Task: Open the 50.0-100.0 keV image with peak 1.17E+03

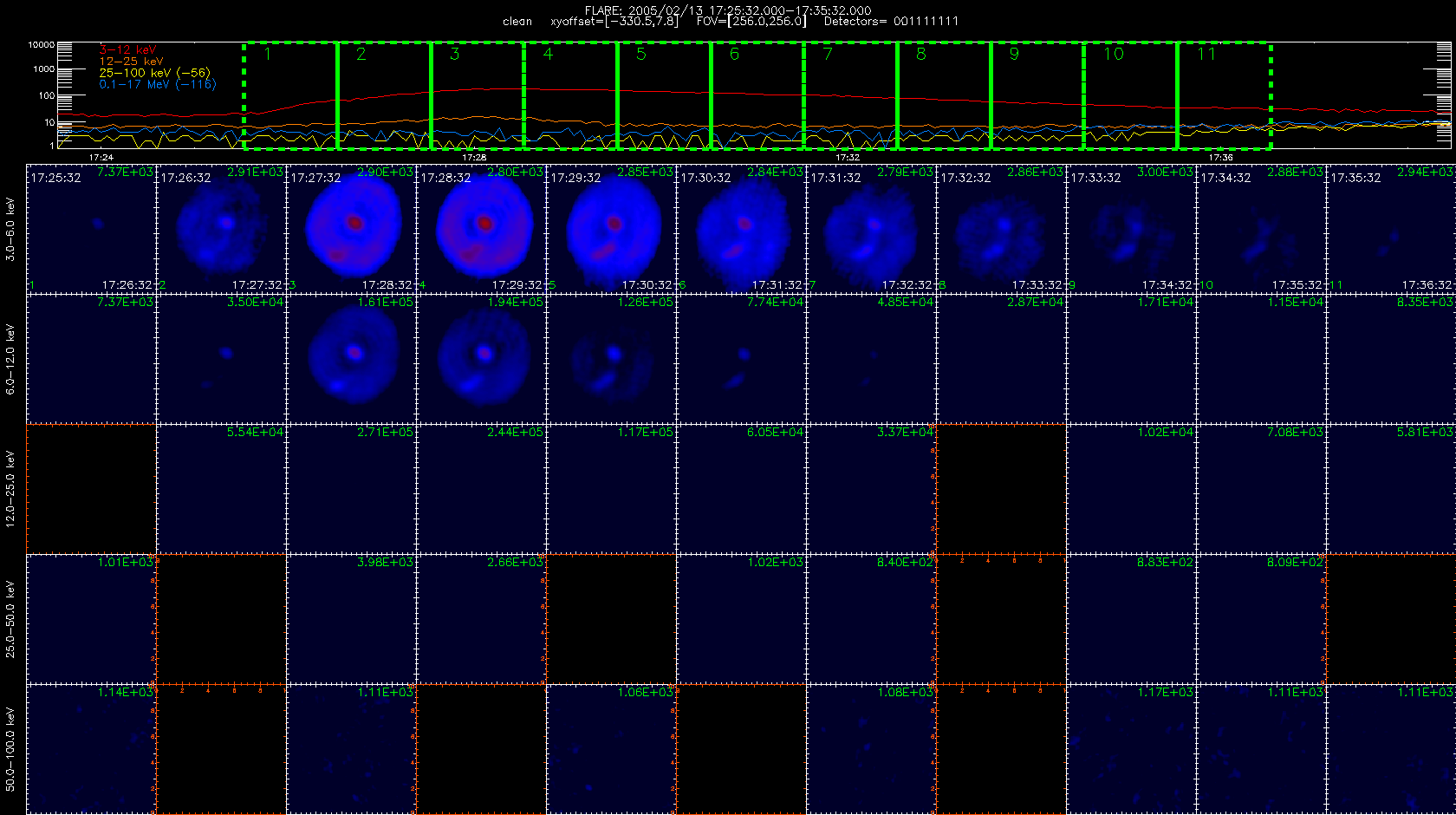Action: [1132, 749]
